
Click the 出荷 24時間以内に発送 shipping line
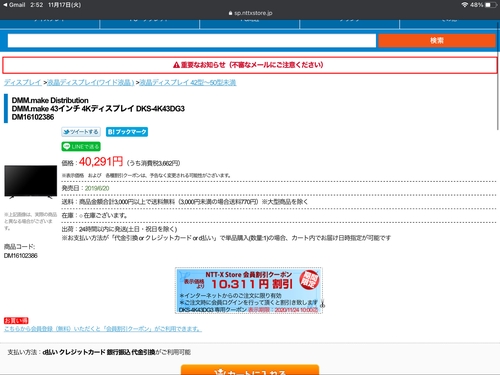click(x=119, y=229)
